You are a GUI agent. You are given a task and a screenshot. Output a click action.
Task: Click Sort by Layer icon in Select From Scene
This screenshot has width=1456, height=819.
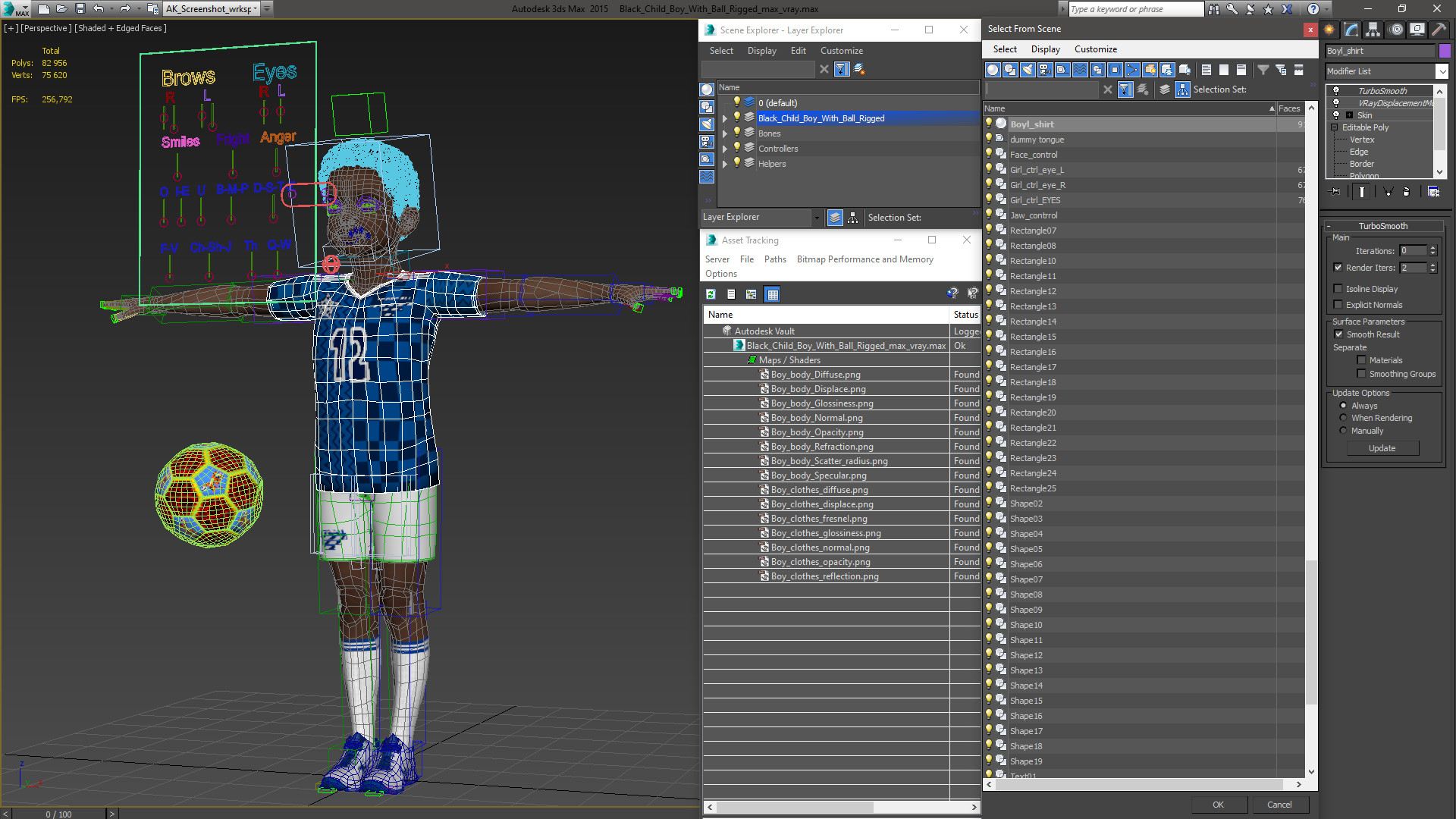[1165, 89]
